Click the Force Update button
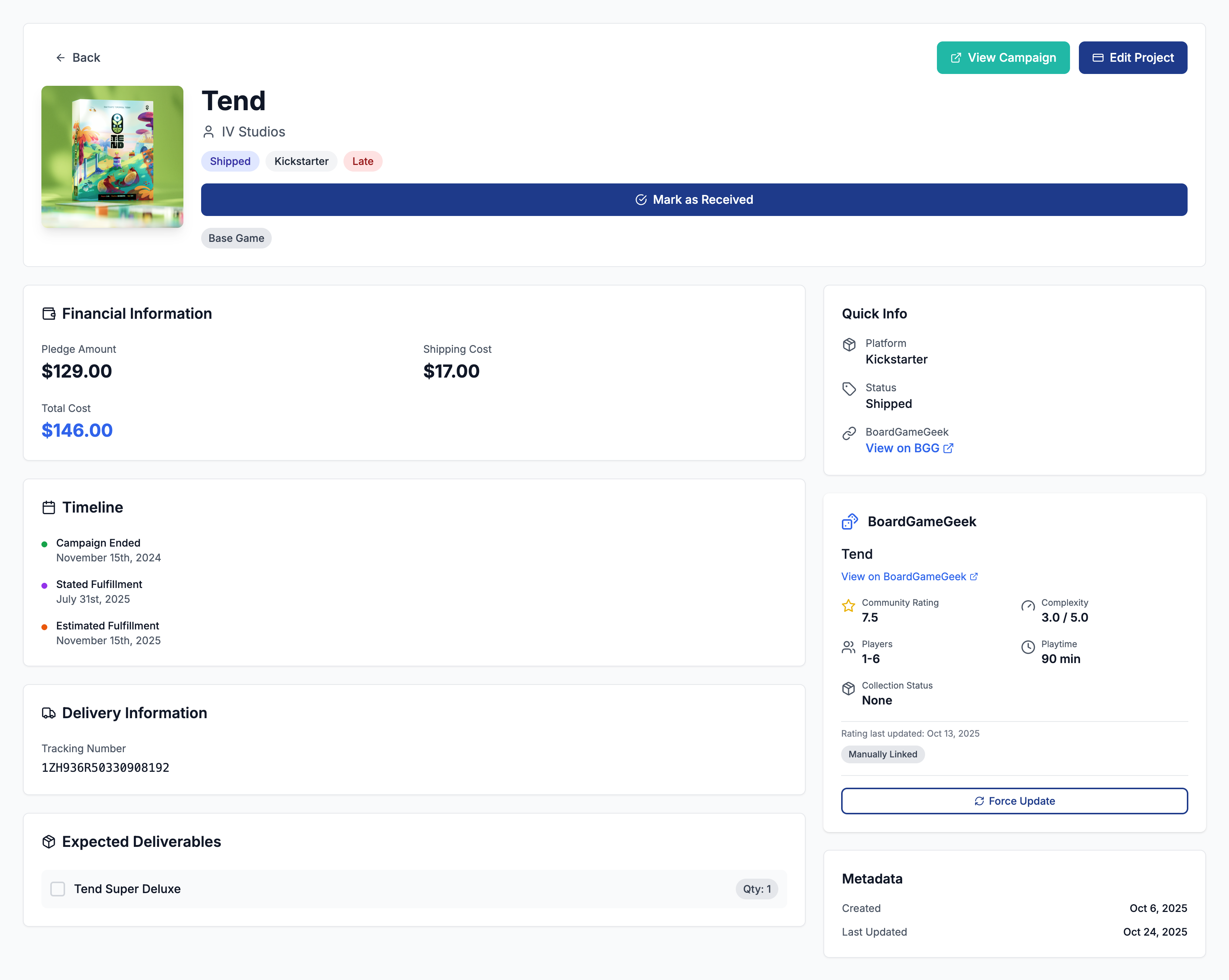 [1014, 800]
